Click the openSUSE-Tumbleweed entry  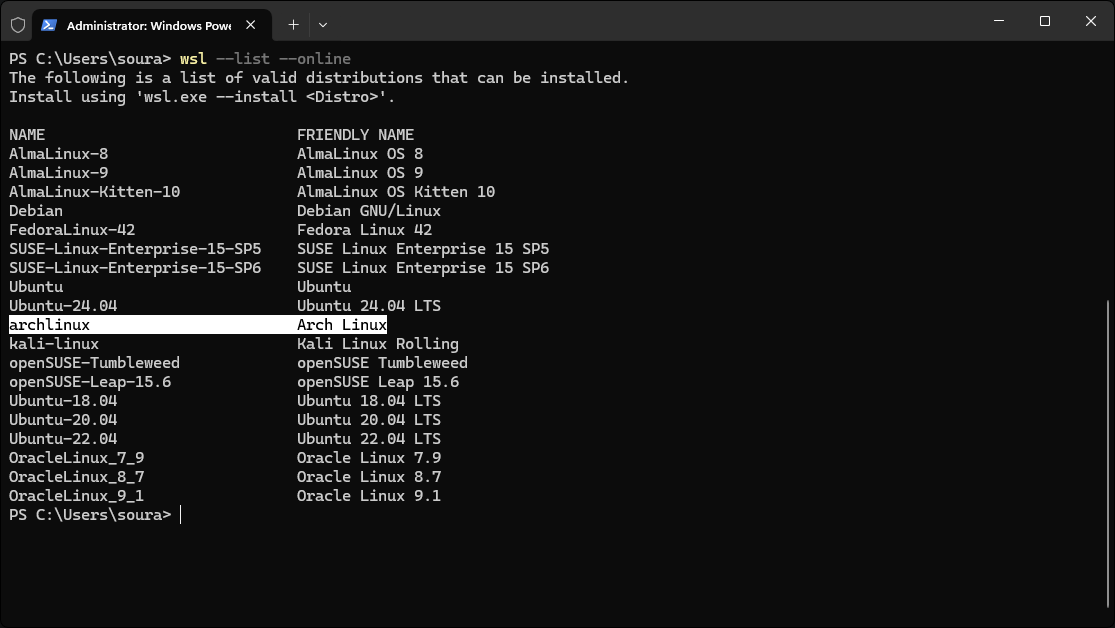tap(94, 362)
